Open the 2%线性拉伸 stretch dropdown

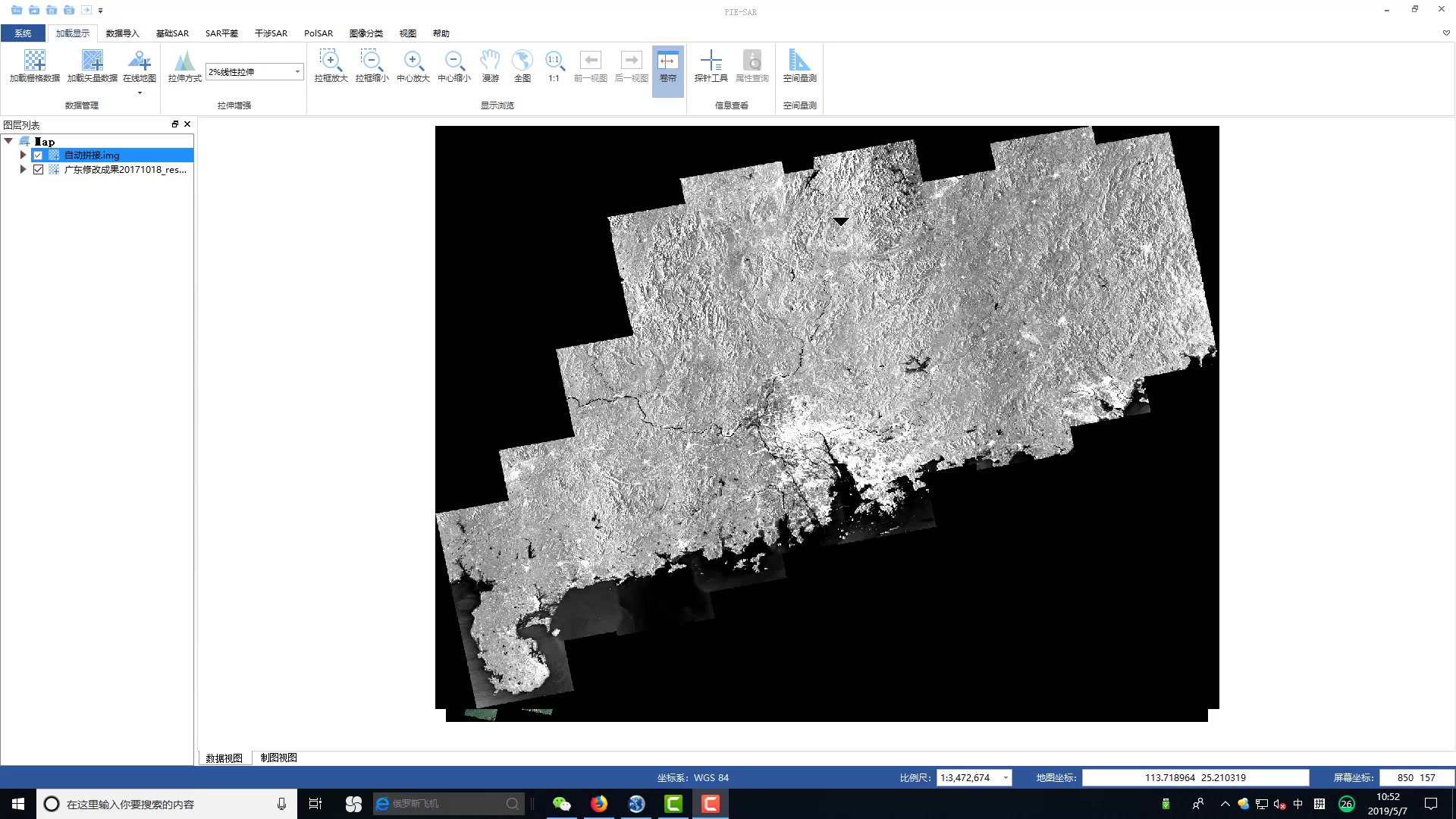pyautogui.click(x=297, y=72)
